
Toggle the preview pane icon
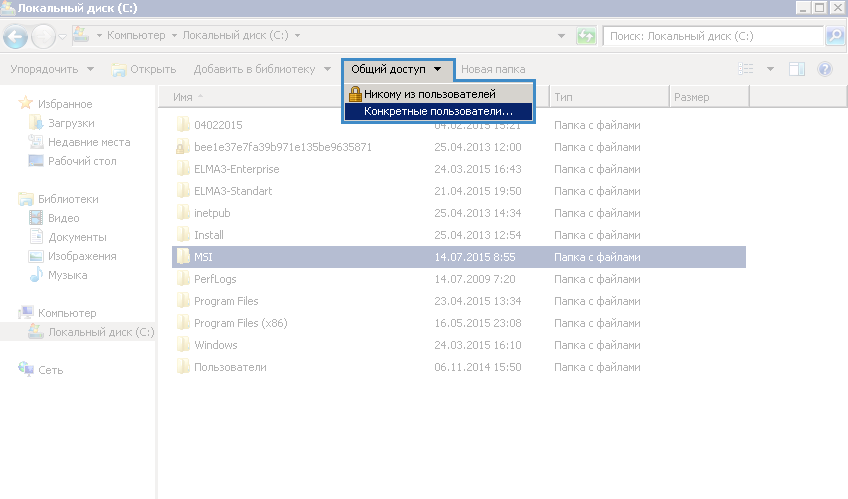(797, 69)
